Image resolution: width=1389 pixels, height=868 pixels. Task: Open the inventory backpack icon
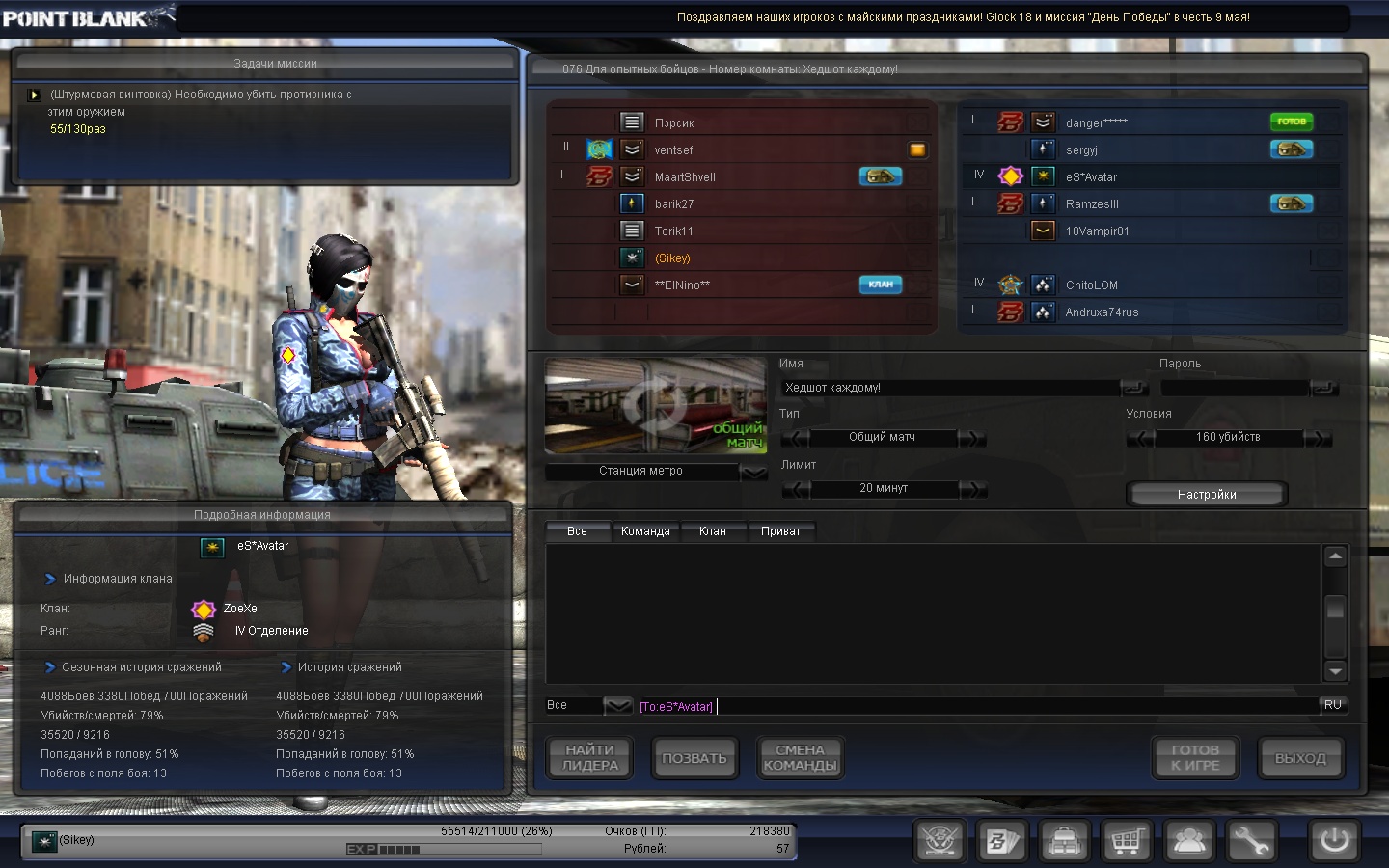point(1064,840)
